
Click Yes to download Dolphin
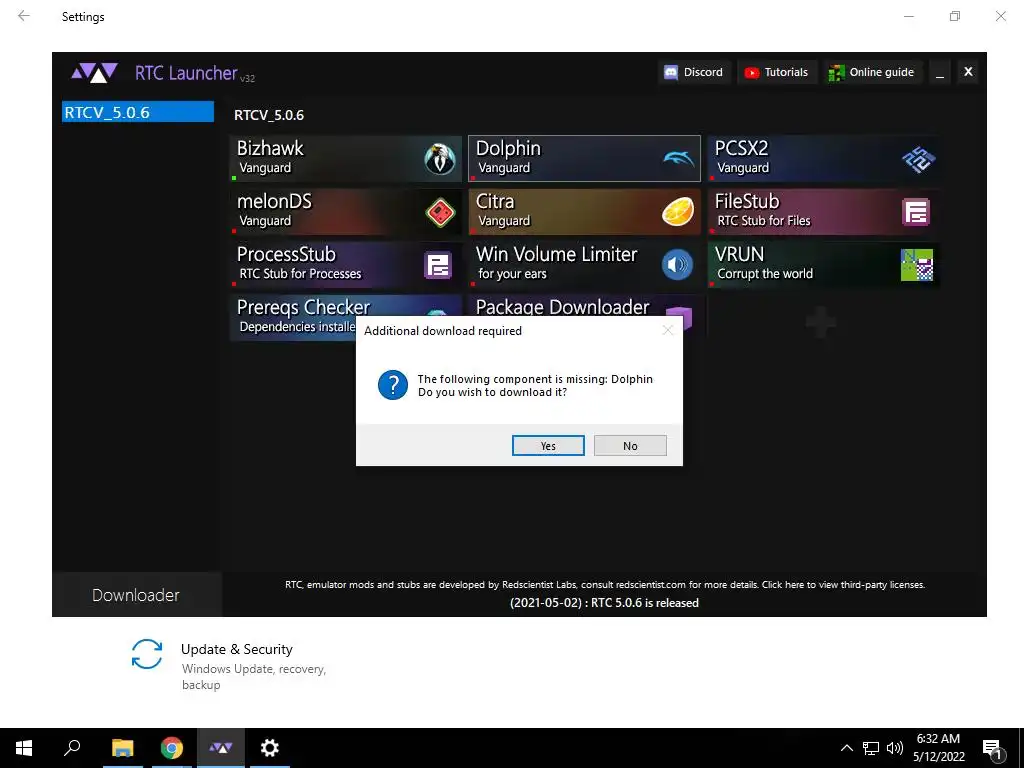[548, 445]
